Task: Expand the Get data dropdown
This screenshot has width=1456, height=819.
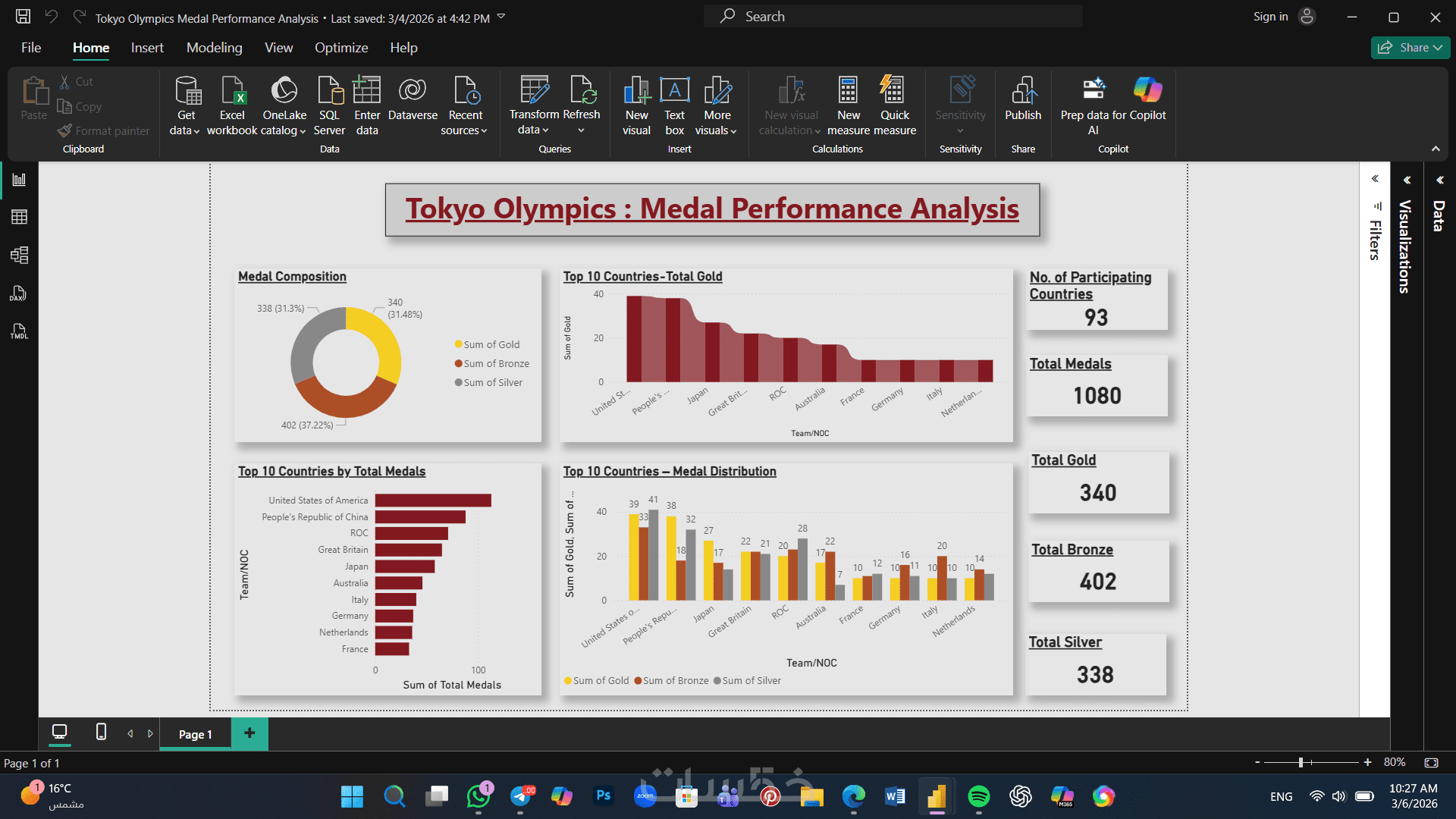Action: coord(185,130)
